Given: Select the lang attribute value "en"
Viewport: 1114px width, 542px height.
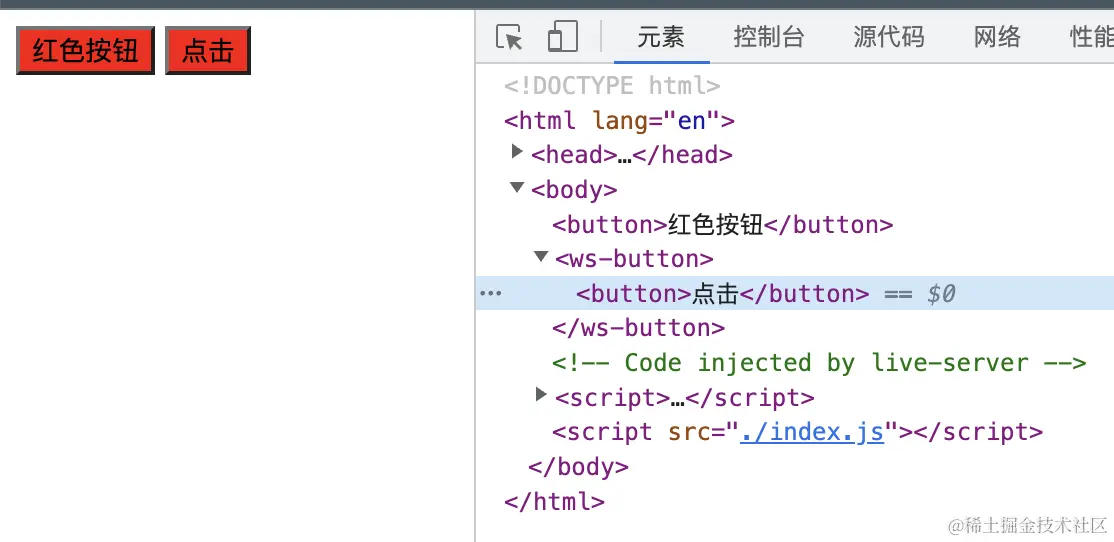Looking at the screenshot, I should point(691,121).
